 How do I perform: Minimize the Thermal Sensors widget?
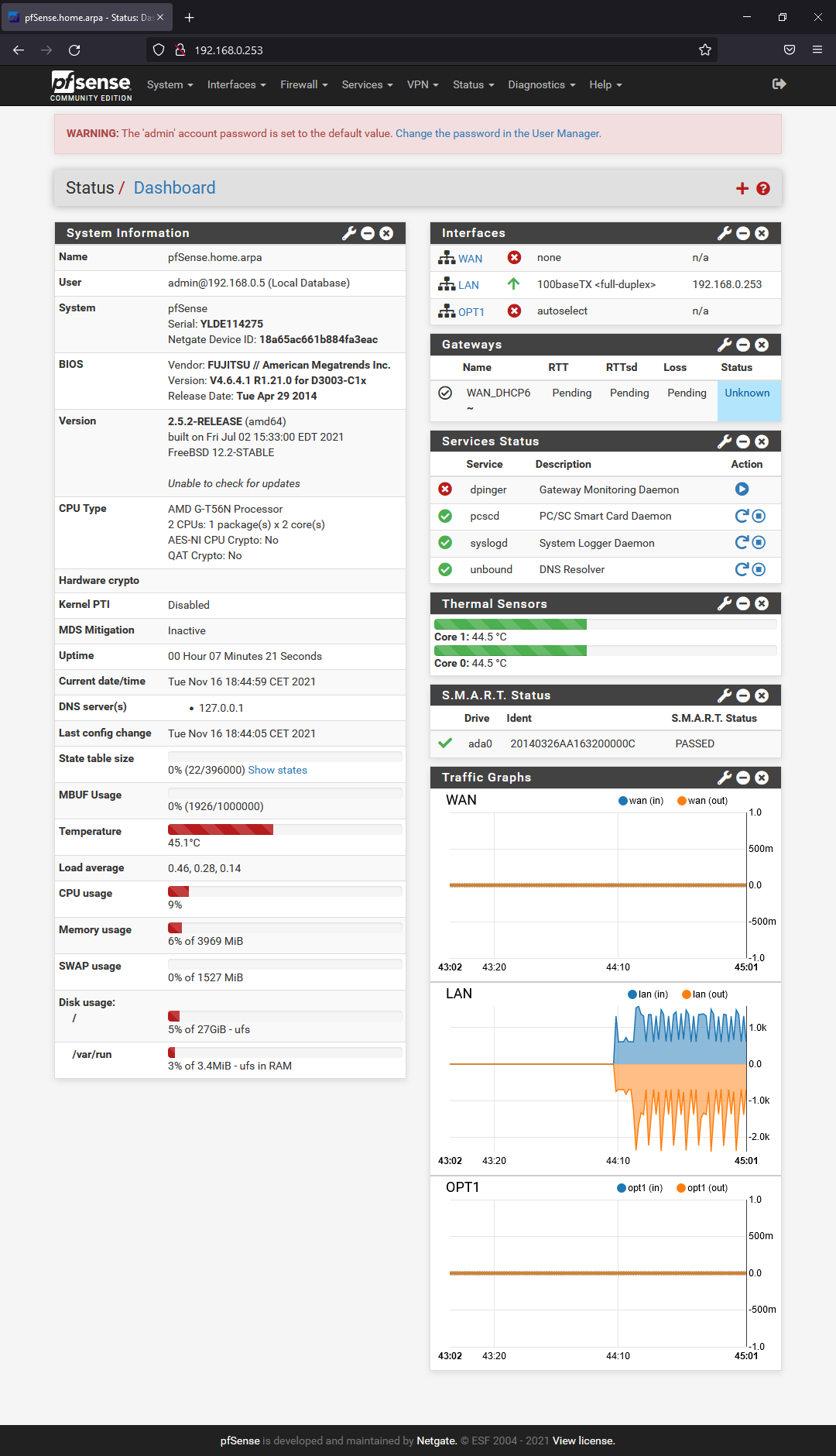pos(743,603)
